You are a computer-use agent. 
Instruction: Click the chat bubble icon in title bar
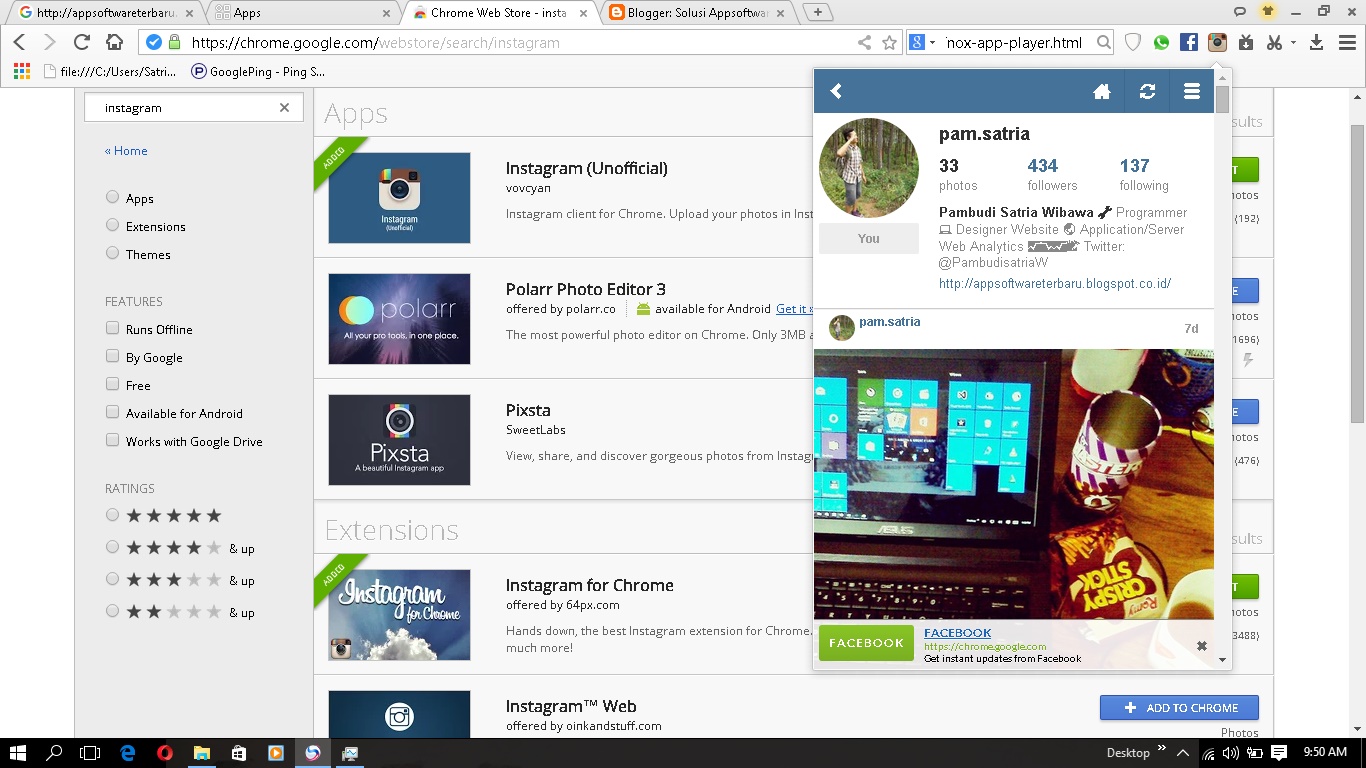coord(1240,12)
